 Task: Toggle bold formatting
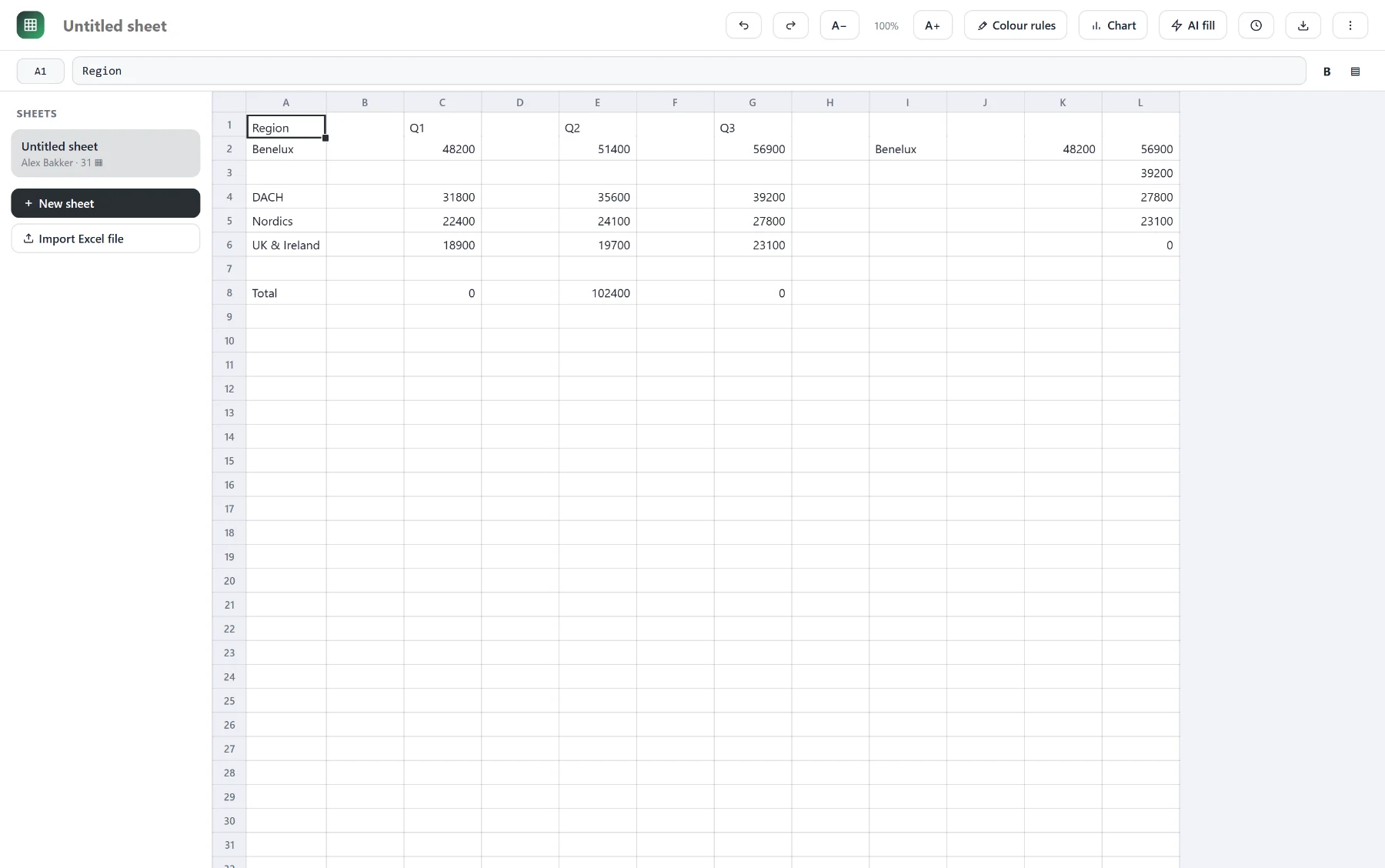click(x=1327, y=71)
